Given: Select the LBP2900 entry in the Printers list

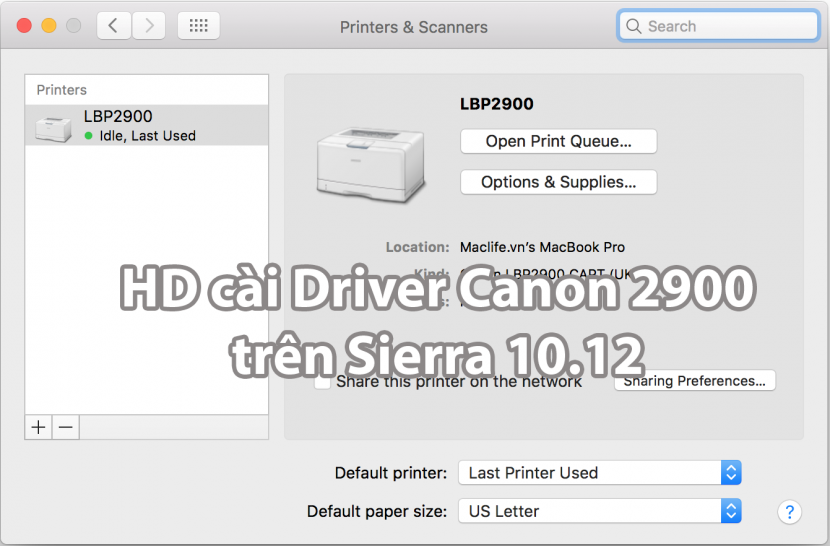Looking at the screenshot, I should click(x=146, y=126).
